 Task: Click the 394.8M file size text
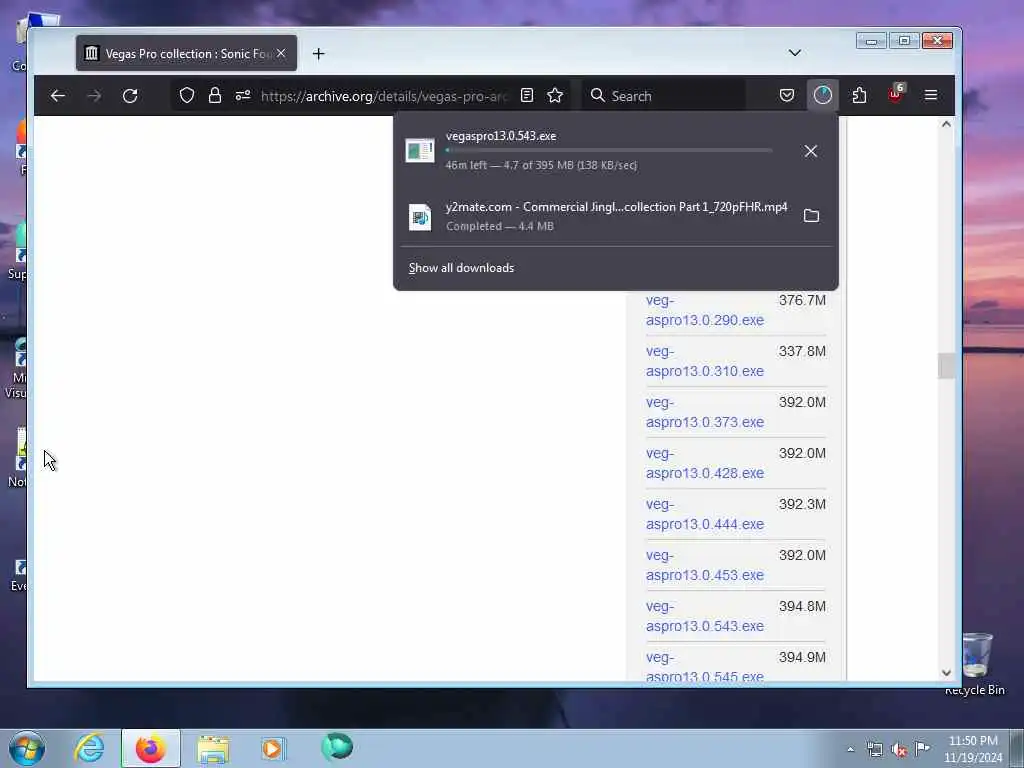coord(802,606)
